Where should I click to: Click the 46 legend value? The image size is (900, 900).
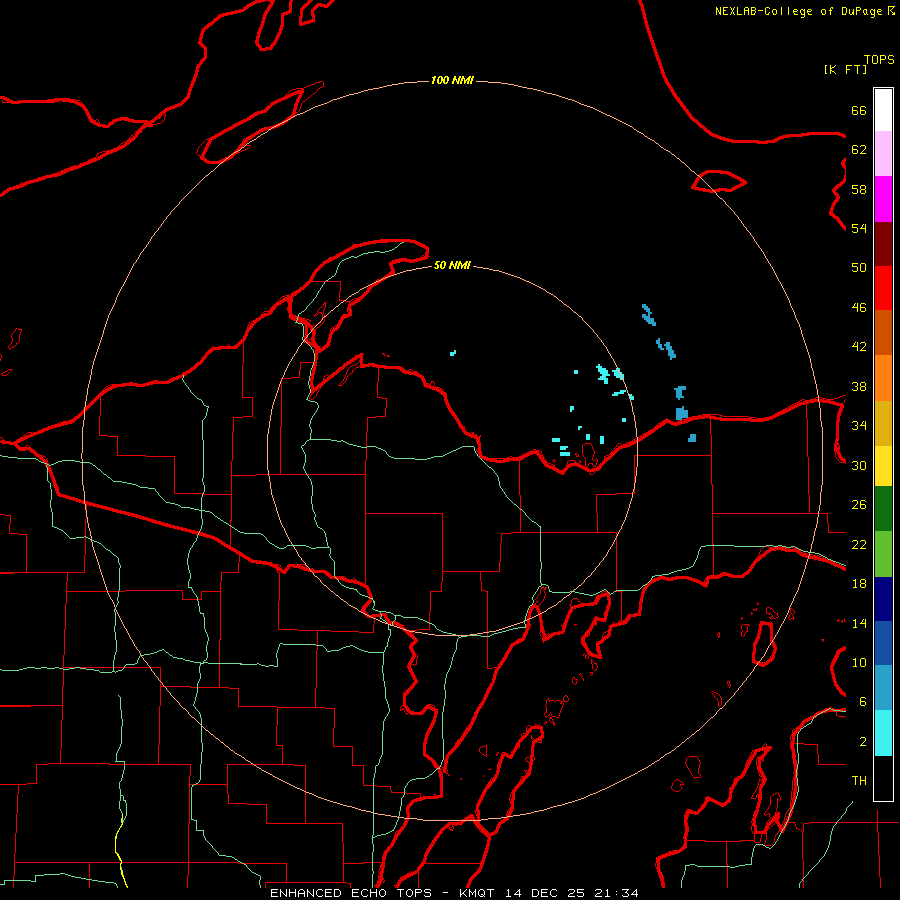click(859, 307)
